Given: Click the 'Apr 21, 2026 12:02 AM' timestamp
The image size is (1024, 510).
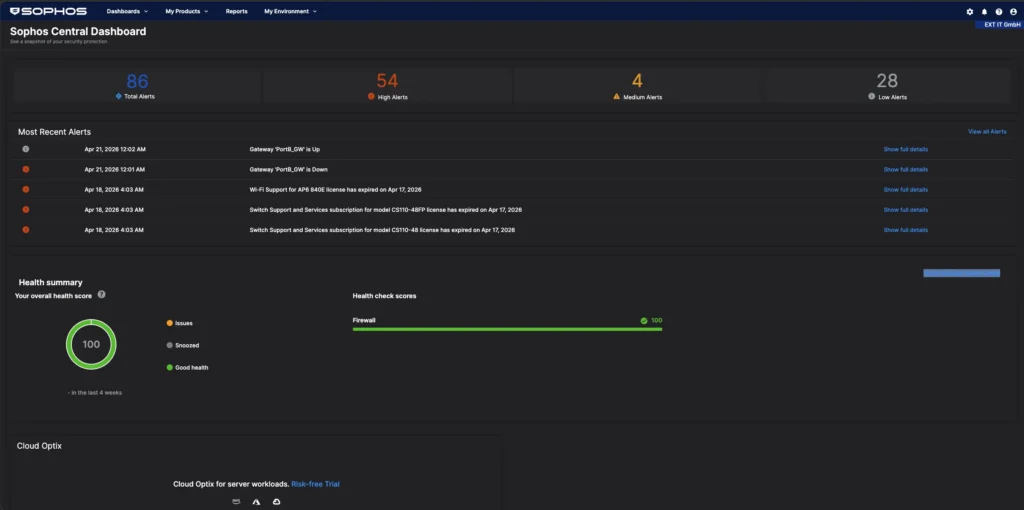Looking at the screenshot, I should click(115, 150).
